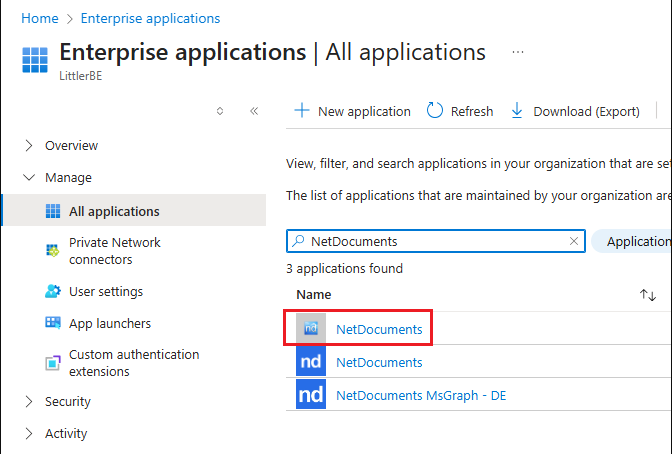This screenshot has height=454, width=672.
Task: Click the Custom authentication extensions icon
Action: 53,363
